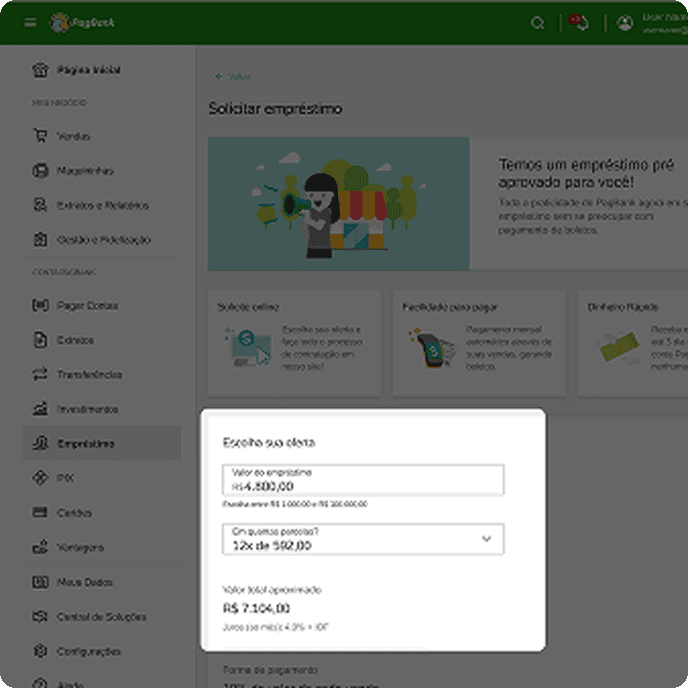Click the Configurações gear icon

coord(40,651)
